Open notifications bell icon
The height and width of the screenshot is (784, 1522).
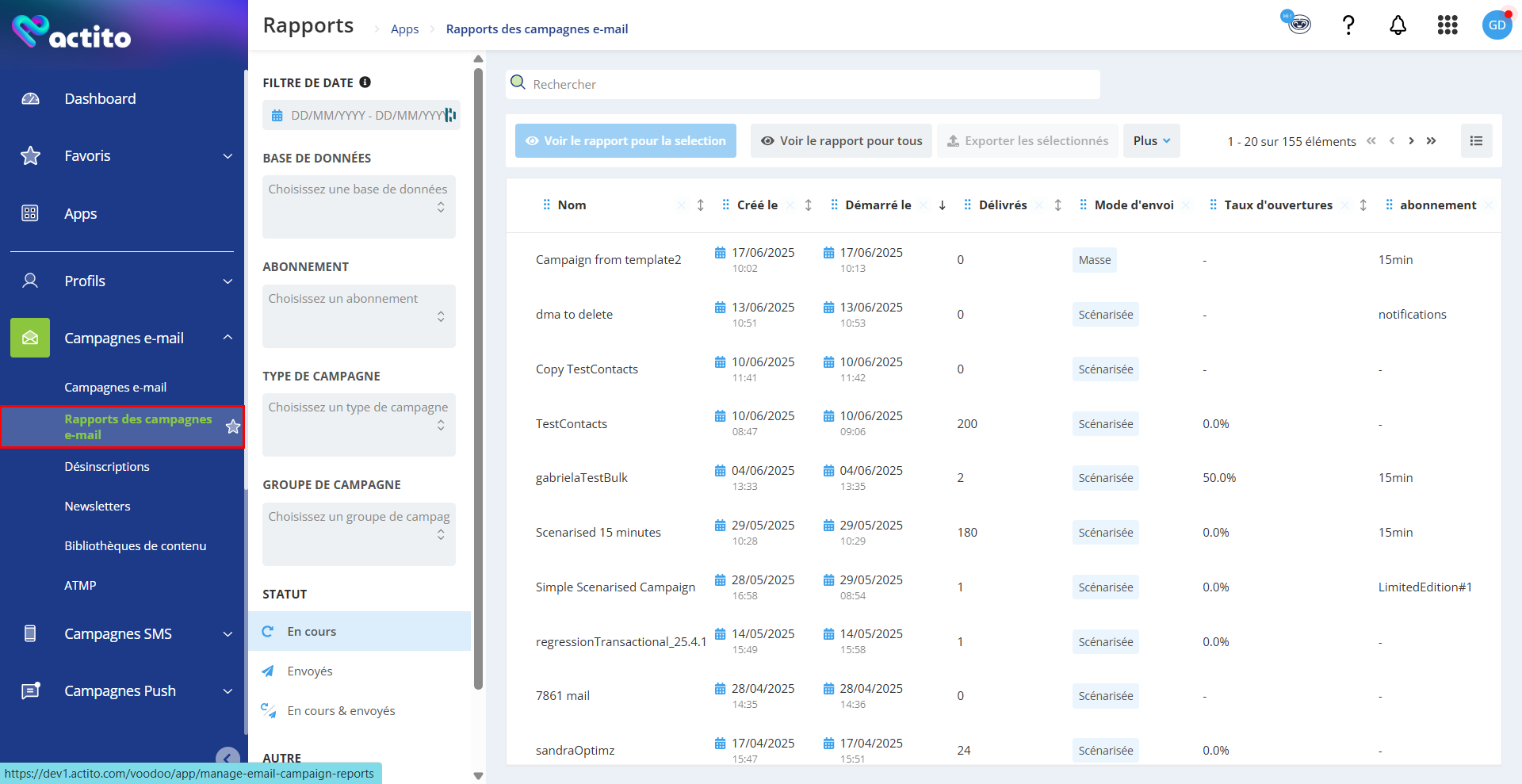1398,25
